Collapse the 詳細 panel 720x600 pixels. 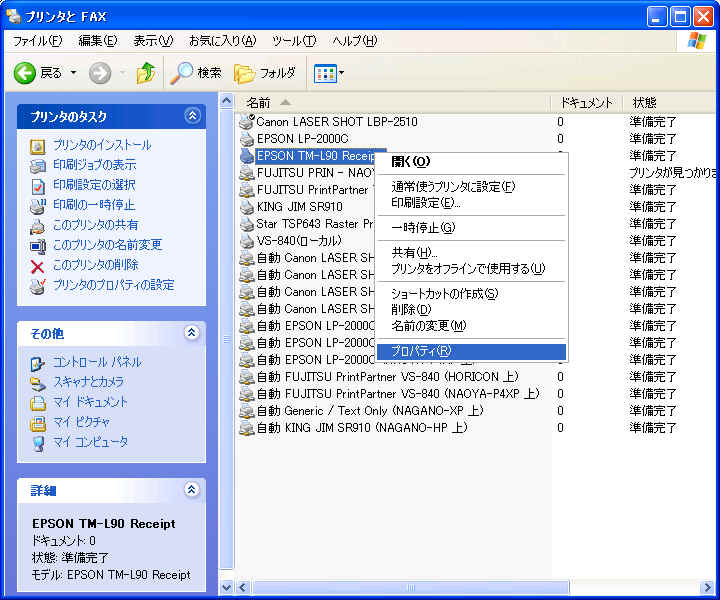192,489
